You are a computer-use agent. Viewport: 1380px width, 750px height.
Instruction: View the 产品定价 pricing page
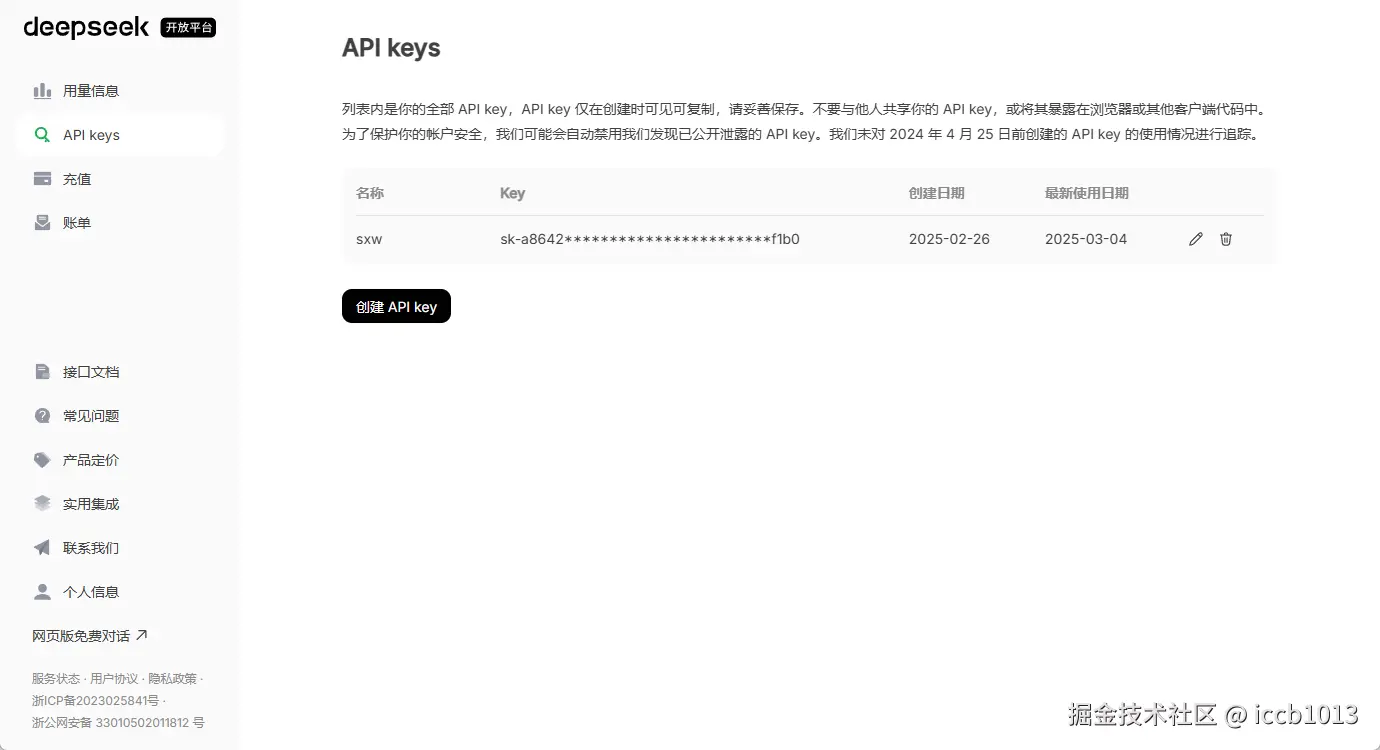coord(88,459)
